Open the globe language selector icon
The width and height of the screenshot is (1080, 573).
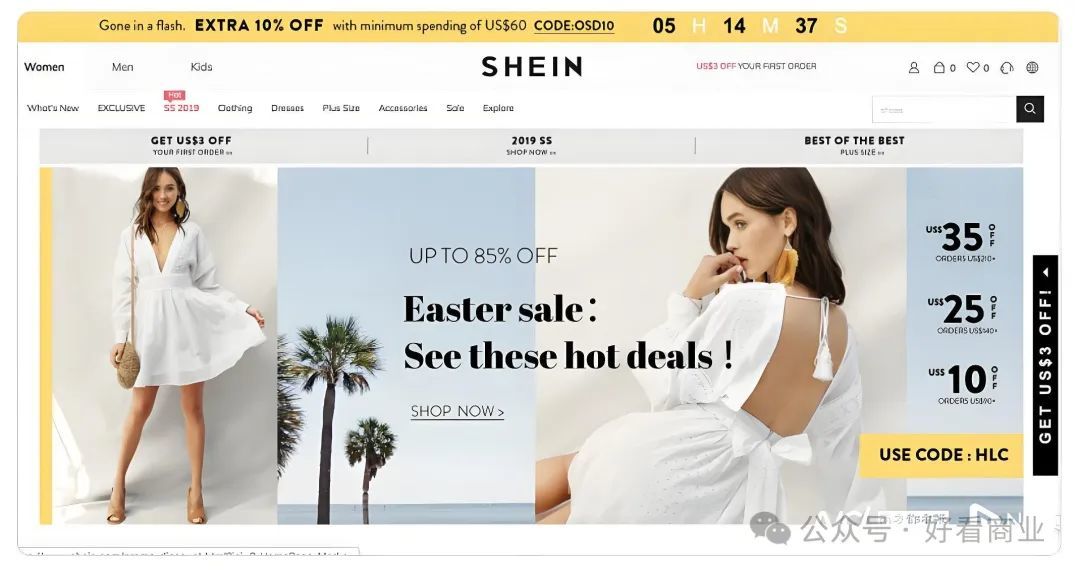point(1032,67)
